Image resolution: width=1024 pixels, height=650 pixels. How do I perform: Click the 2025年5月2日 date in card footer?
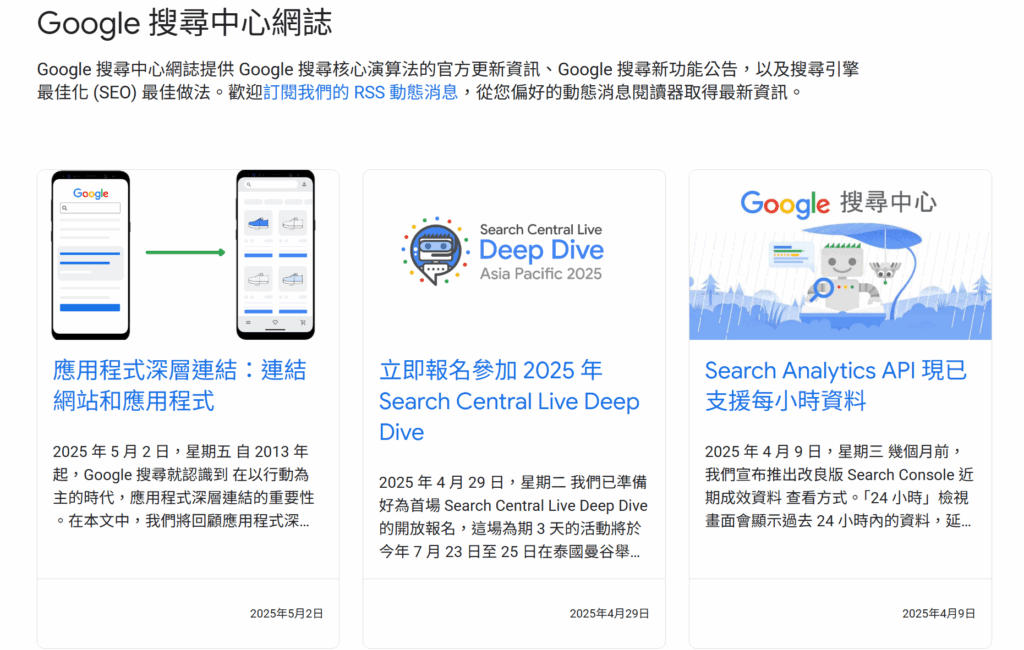[x=286, y=613]
